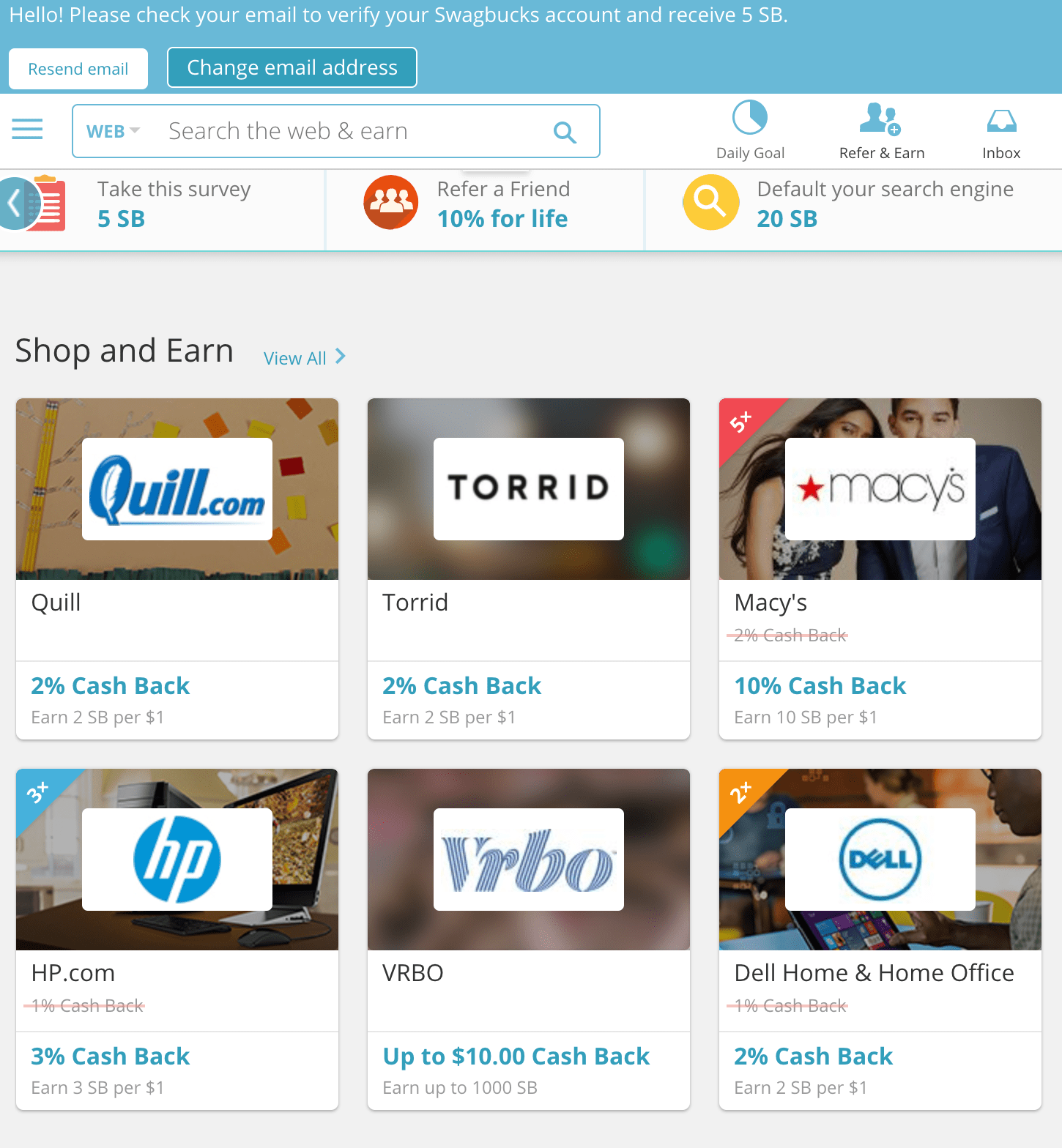The width and height of the screenshot is (1062, 1148).
Task: Click Change email address button
Action: pyautogui.click(x=292, y=67)
